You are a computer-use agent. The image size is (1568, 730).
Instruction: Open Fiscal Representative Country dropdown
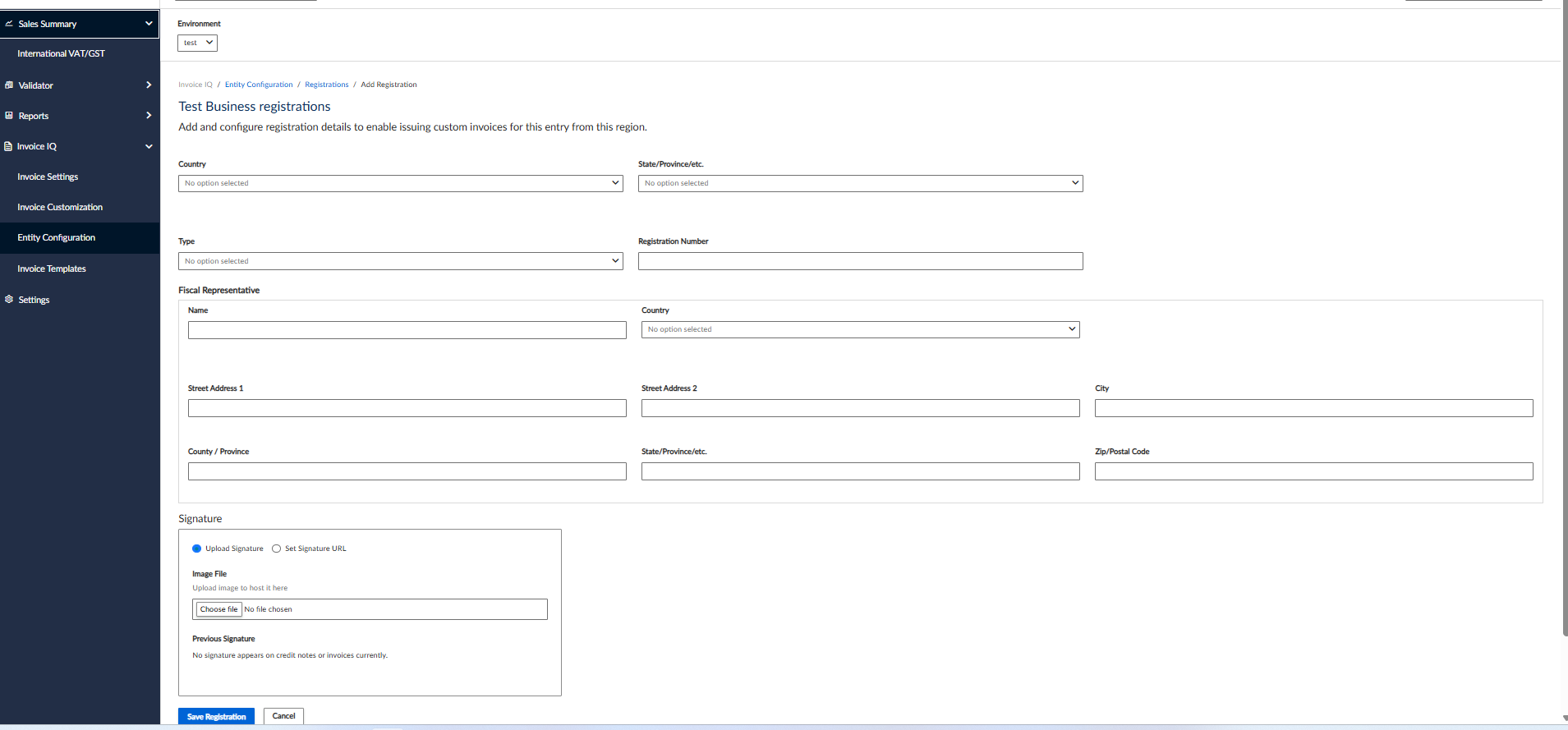(860, 329)
